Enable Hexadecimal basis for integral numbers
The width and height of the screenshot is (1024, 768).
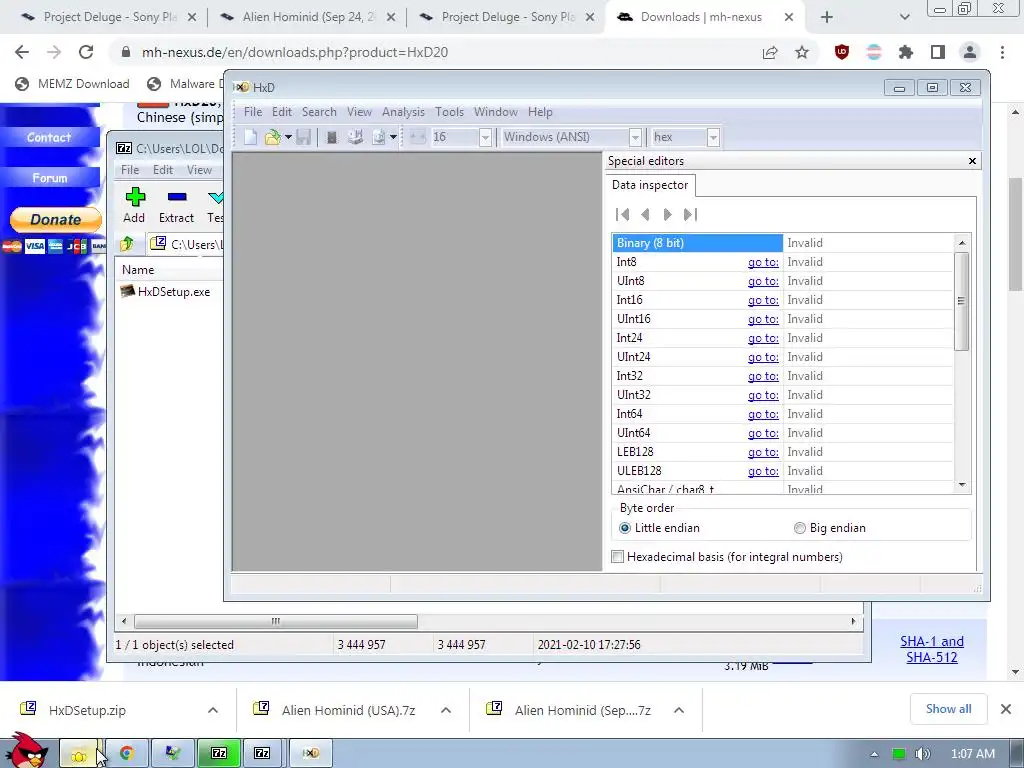[x=618, y=556]
